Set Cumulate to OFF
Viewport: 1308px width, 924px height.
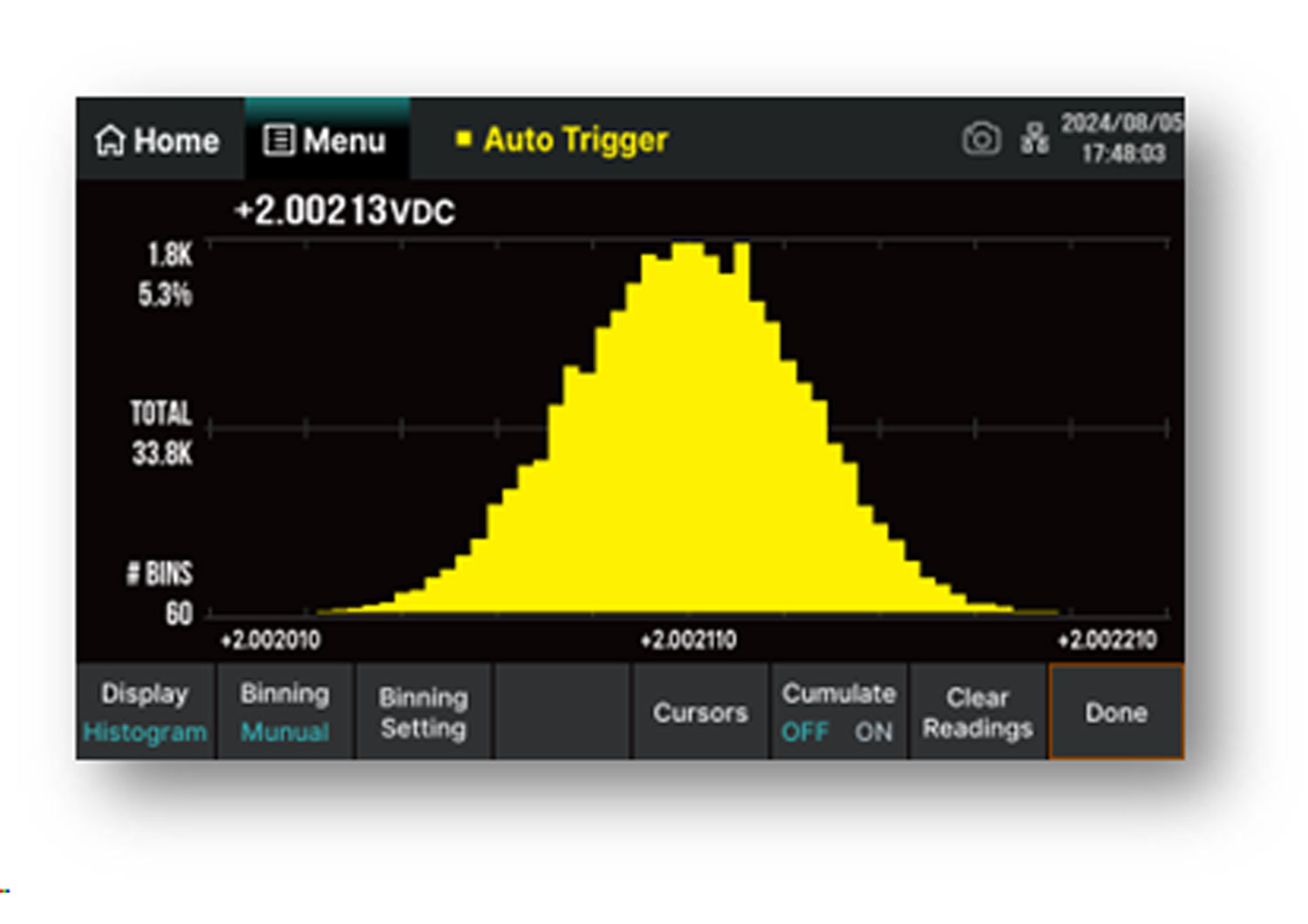click(x=804, y=732)
